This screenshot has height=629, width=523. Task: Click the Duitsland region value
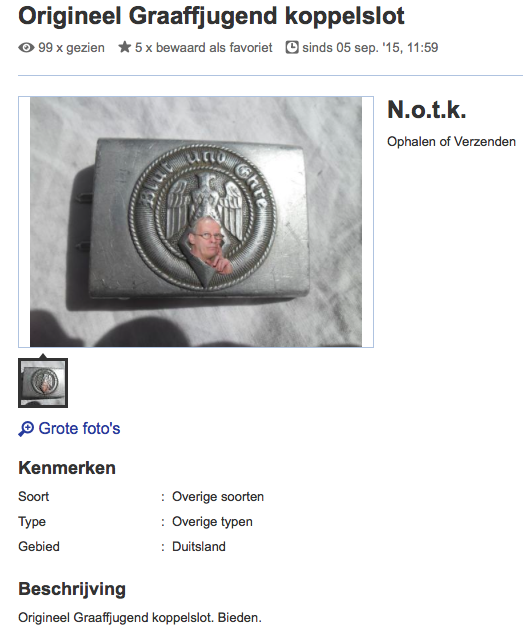(x=199, y=547)
